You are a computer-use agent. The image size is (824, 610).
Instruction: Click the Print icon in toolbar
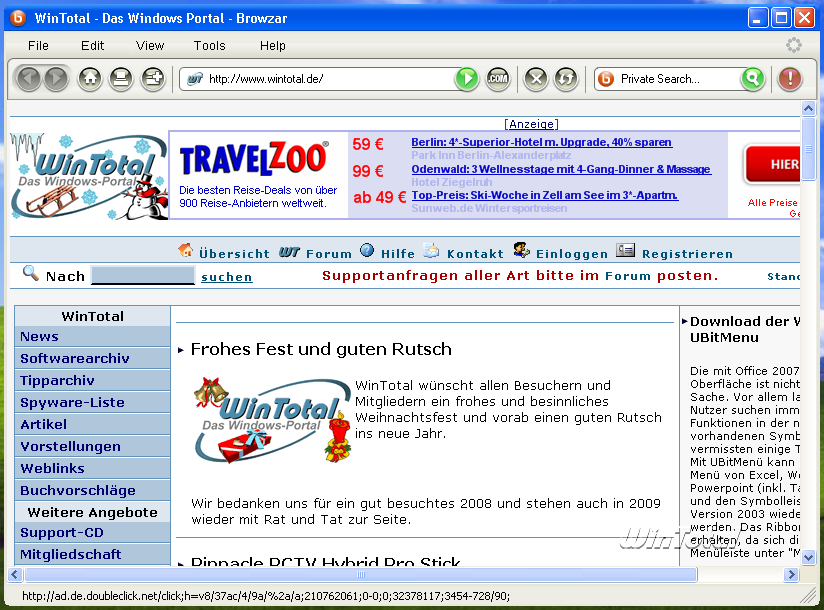click(x=121, y=79)
